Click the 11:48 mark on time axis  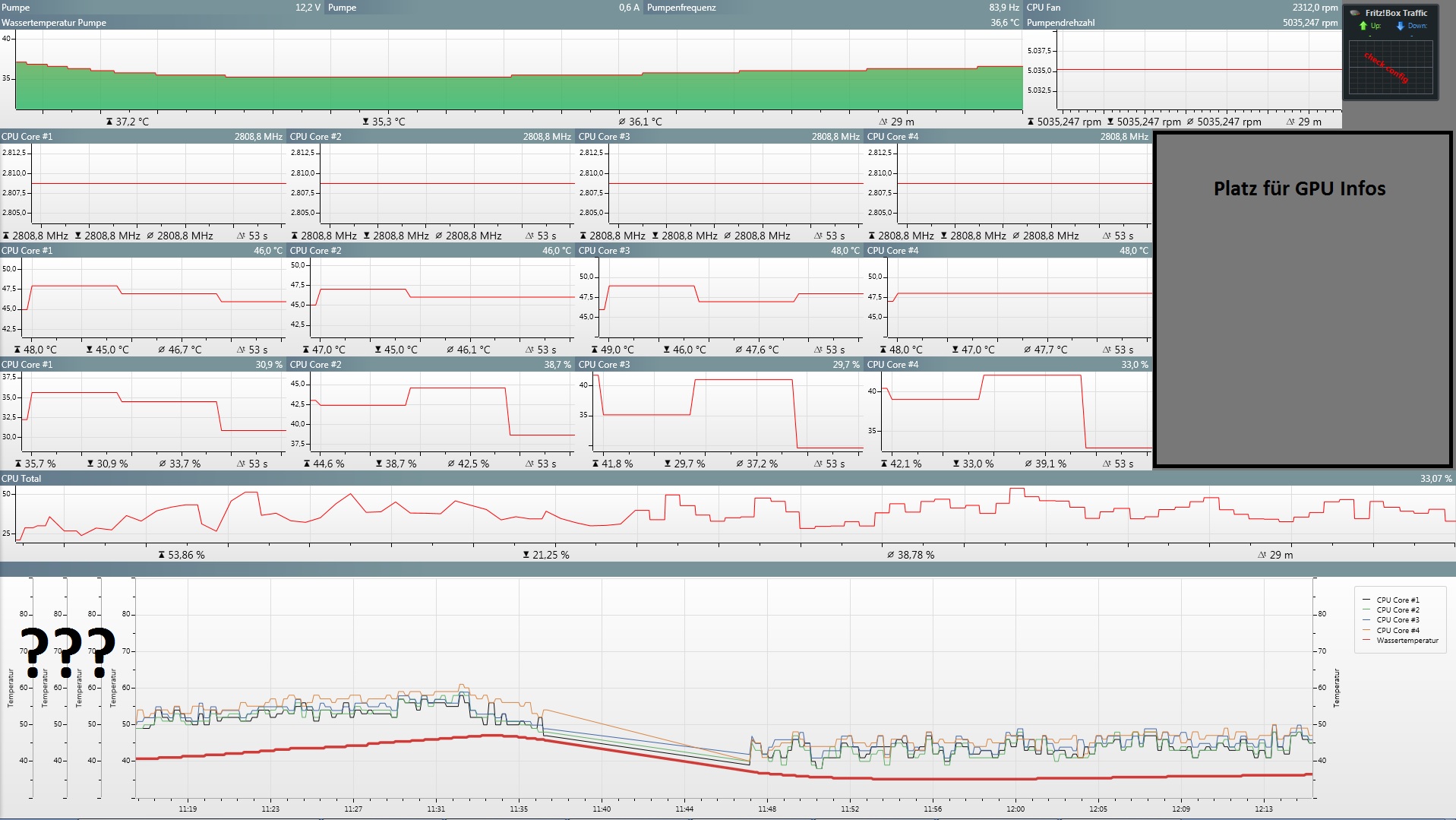click(767, 809)
